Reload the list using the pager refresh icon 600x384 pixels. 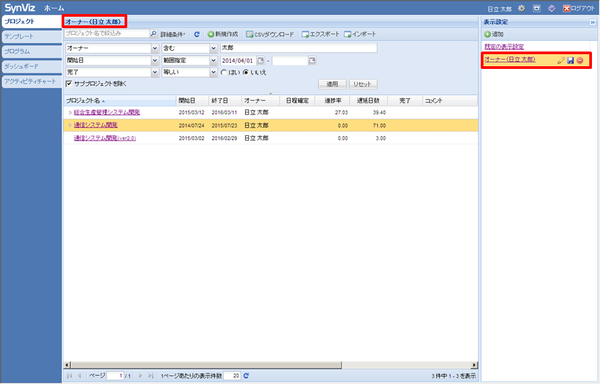(x=246, y=376)
